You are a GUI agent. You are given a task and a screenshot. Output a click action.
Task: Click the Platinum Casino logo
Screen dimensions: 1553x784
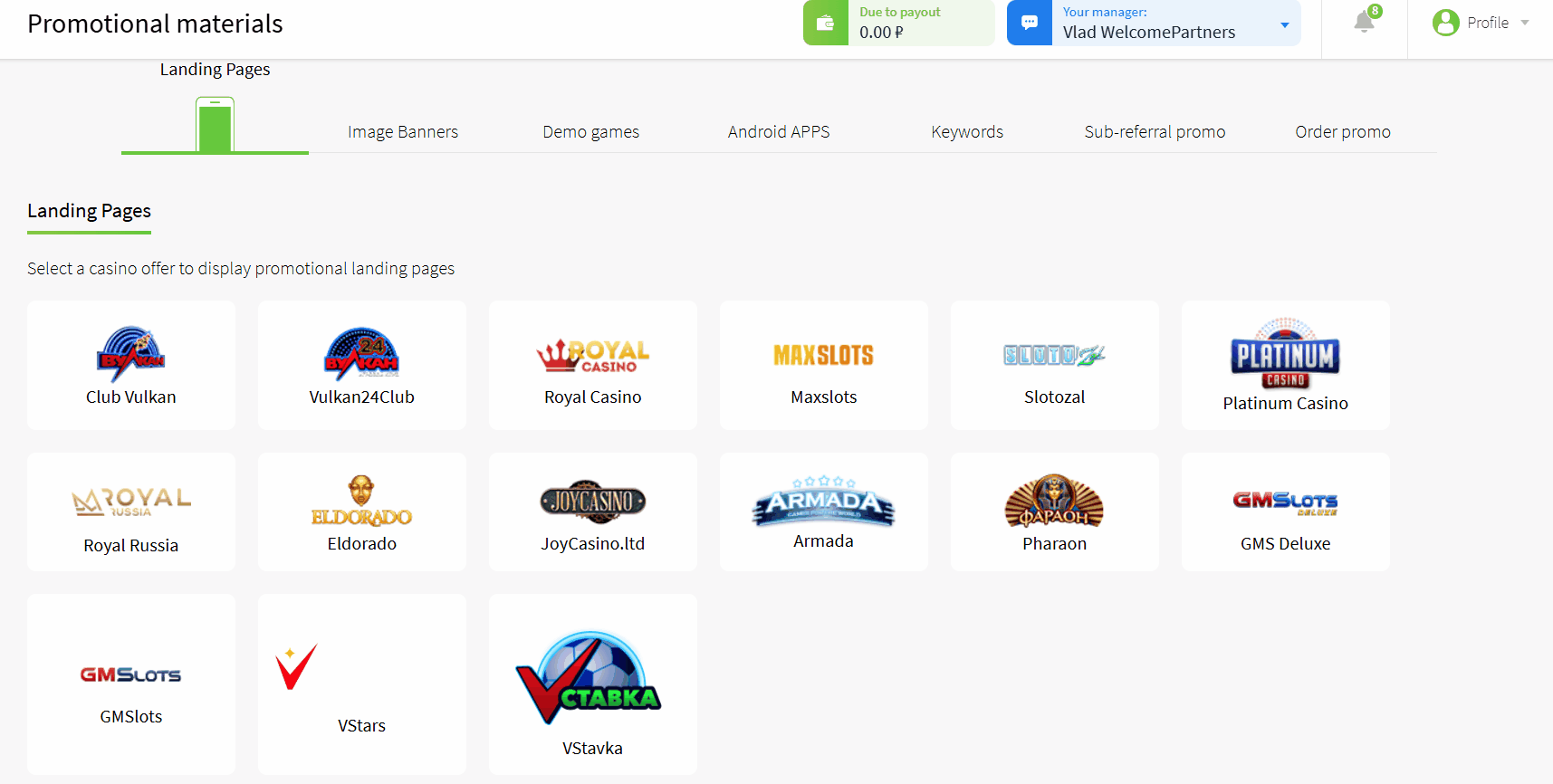pyautogui.click(x=1286, y=353)
